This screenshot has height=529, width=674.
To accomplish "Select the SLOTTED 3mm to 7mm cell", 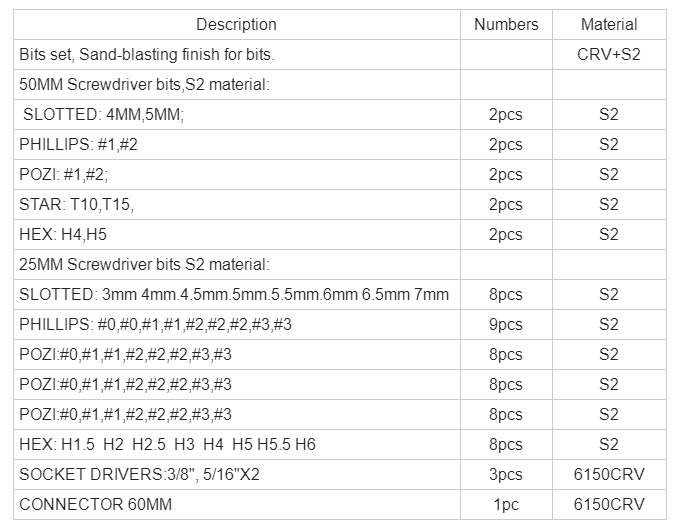I will pyautogui.click(x=237, y=295).
